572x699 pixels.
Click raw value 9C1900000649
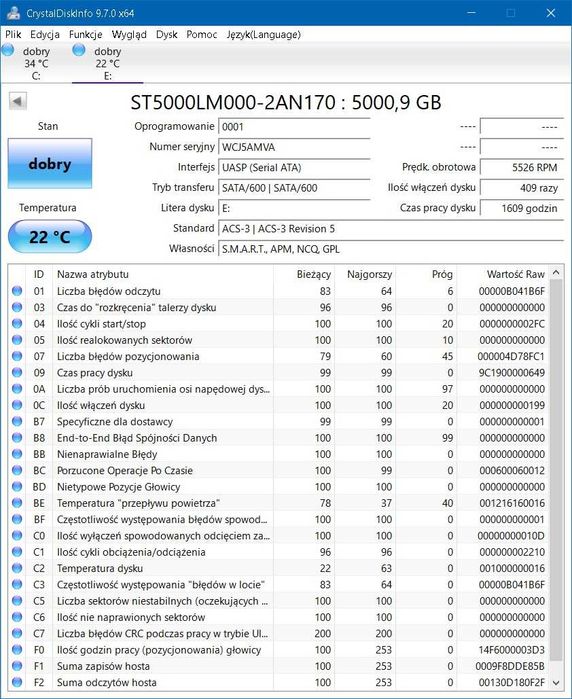(512, 373)
